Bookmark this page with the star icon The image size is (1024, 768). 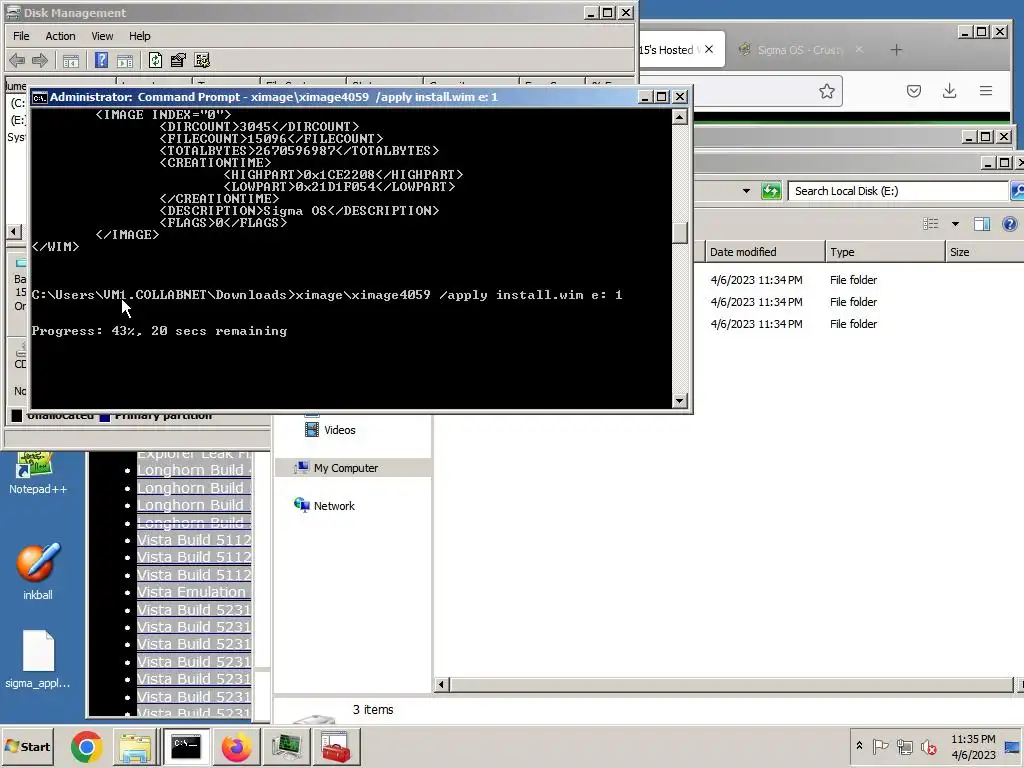(827, 91)
